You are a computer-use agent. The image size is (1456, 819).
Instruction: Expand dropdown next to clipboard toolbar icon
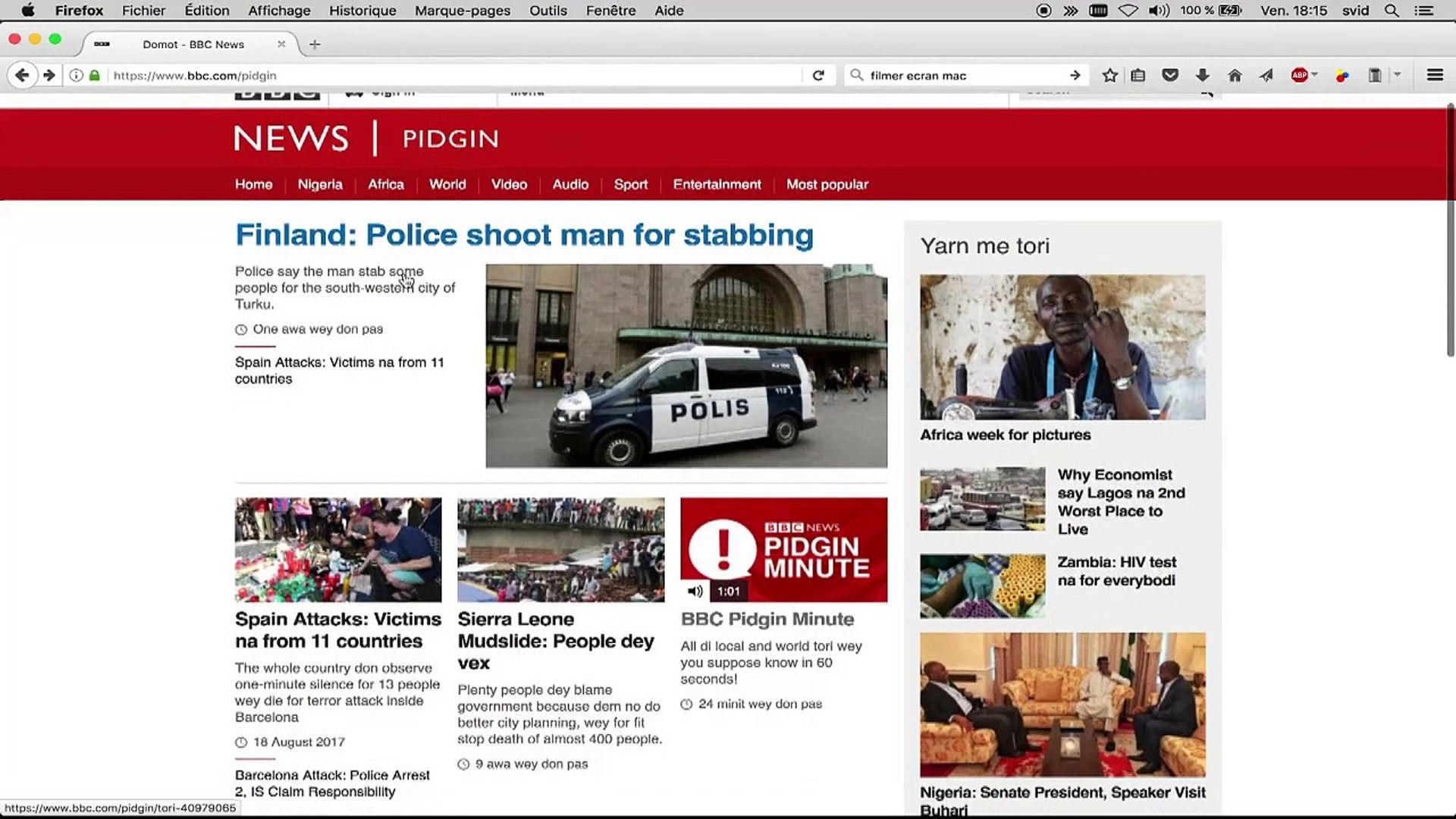pos(1397,74)
